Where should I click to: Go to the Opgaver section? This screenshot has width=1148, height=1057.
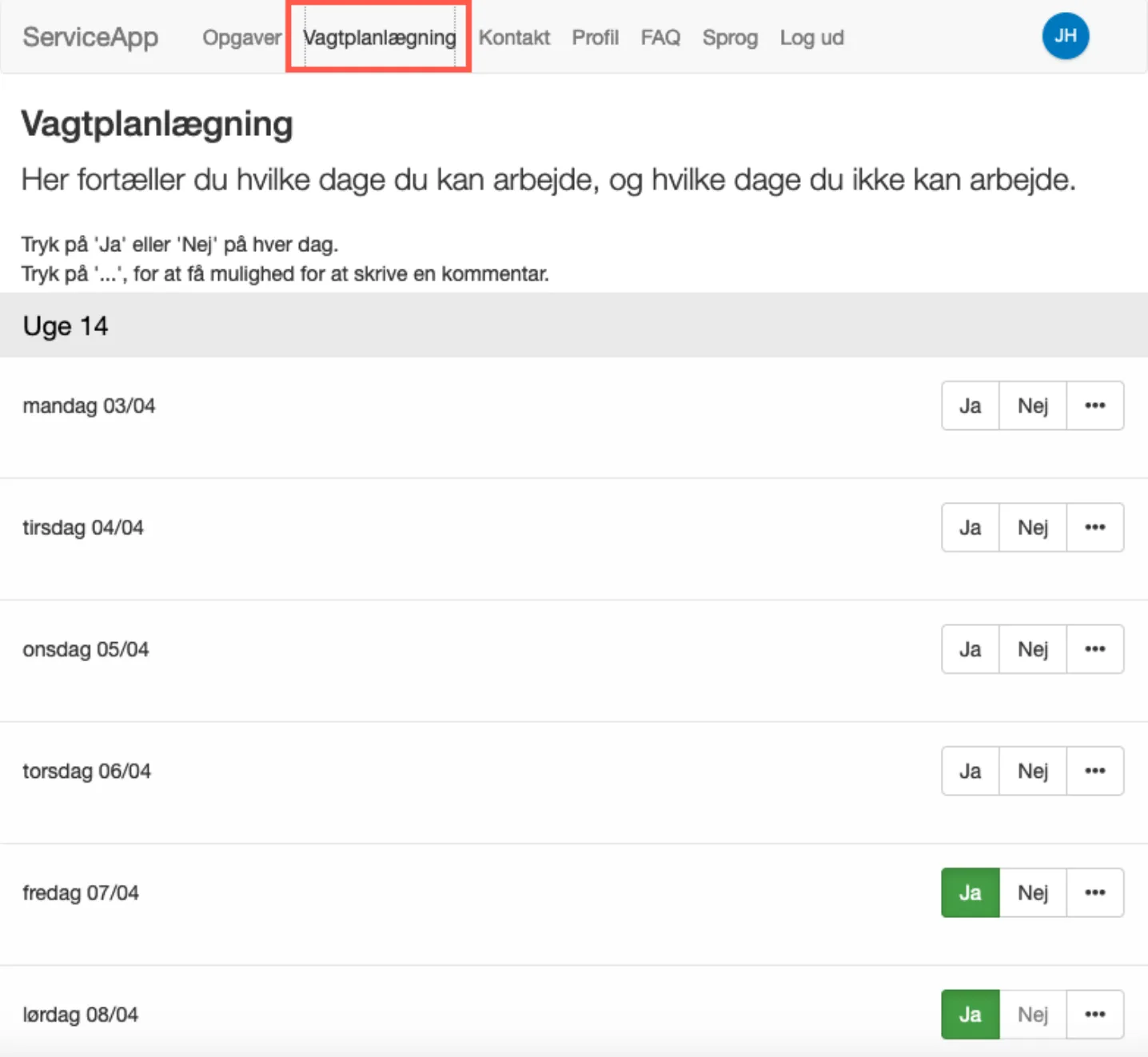point(241,38)
